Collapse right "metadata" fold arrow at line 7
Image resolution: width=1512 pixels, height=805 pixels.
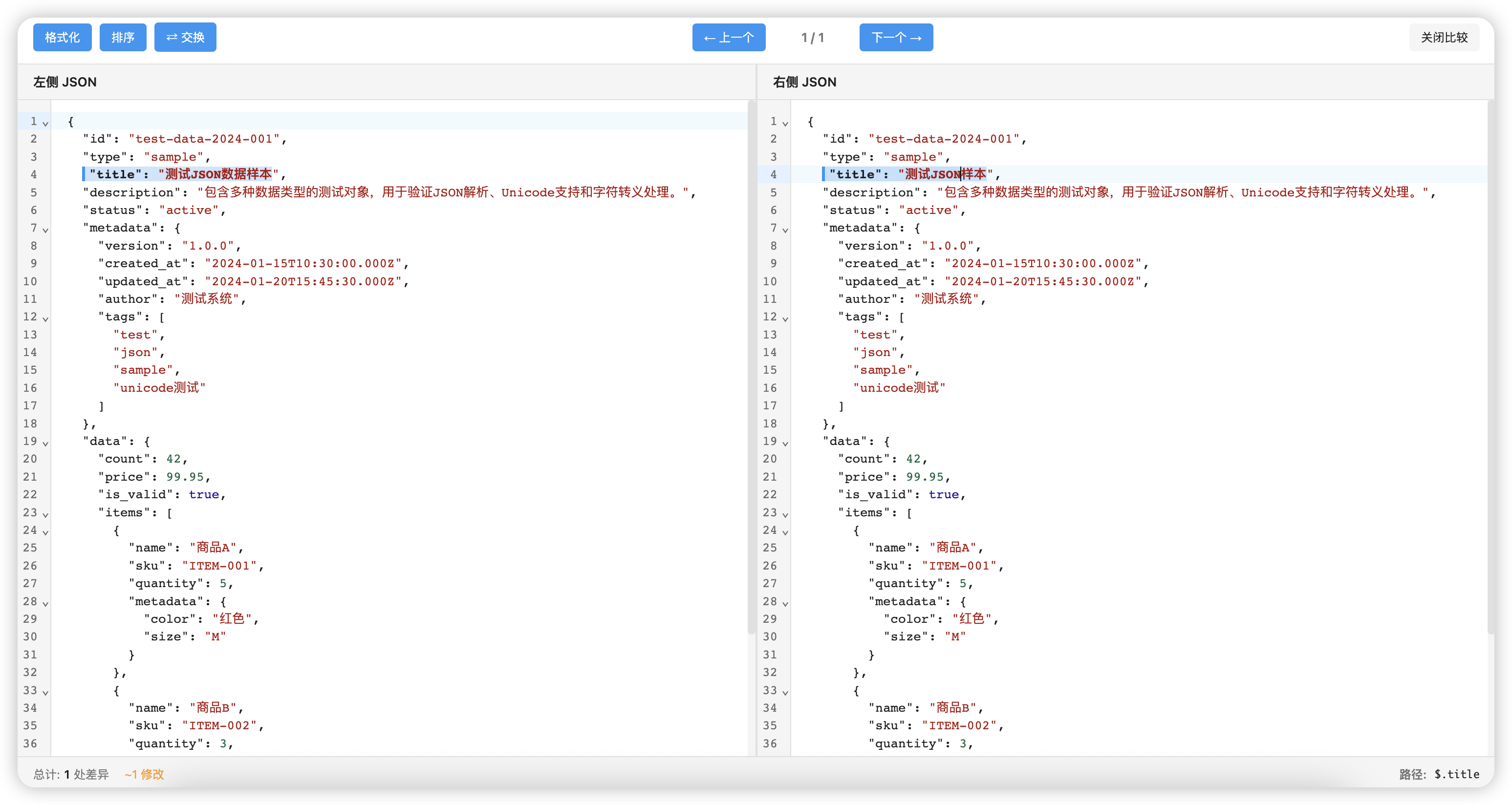(785, 230)
